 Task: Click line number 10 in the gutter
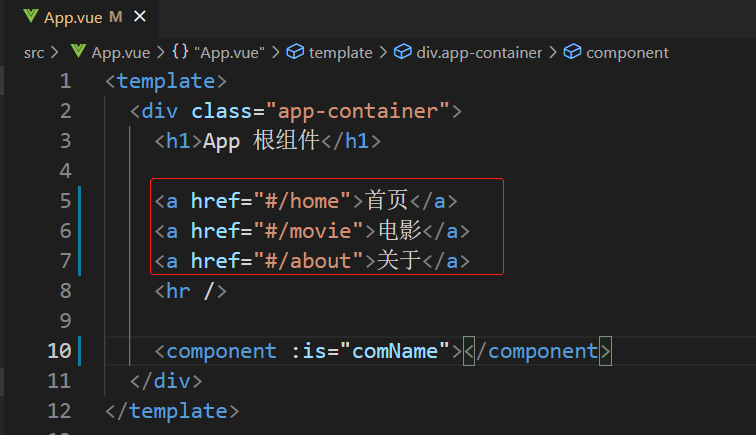pyautogui.click(x=59, y=351)
